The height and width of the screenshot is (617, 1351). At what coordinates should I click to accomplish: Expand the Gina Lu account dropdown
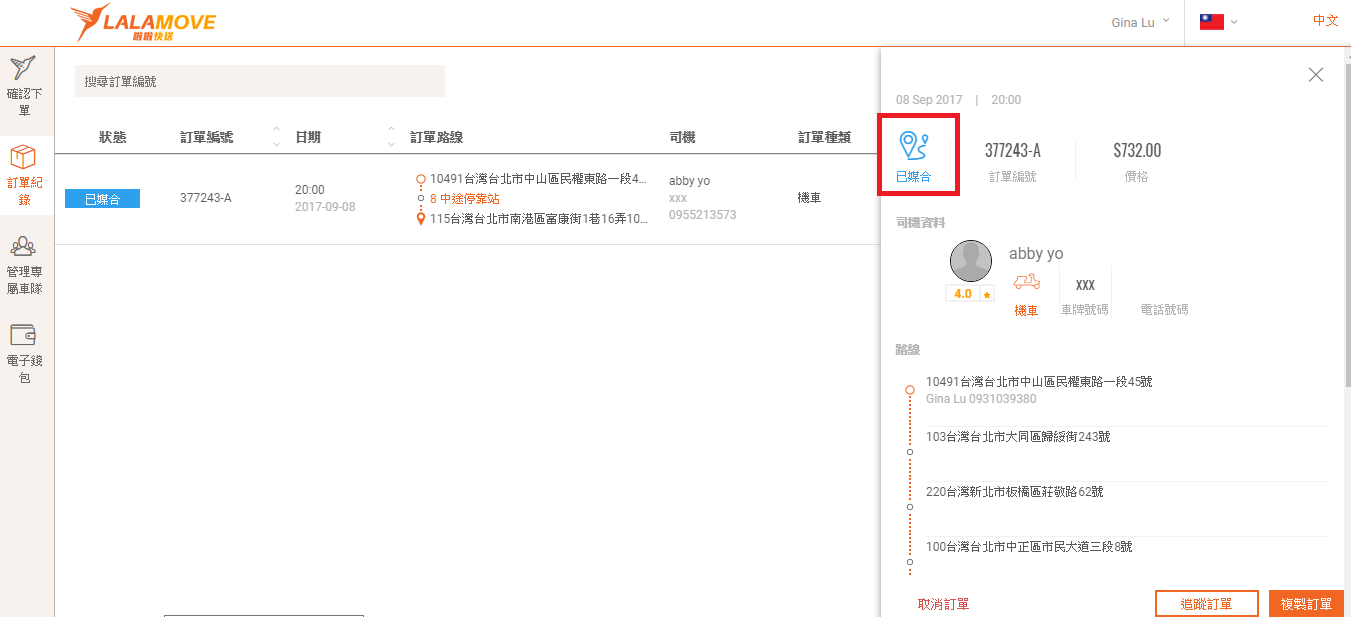1140,22
